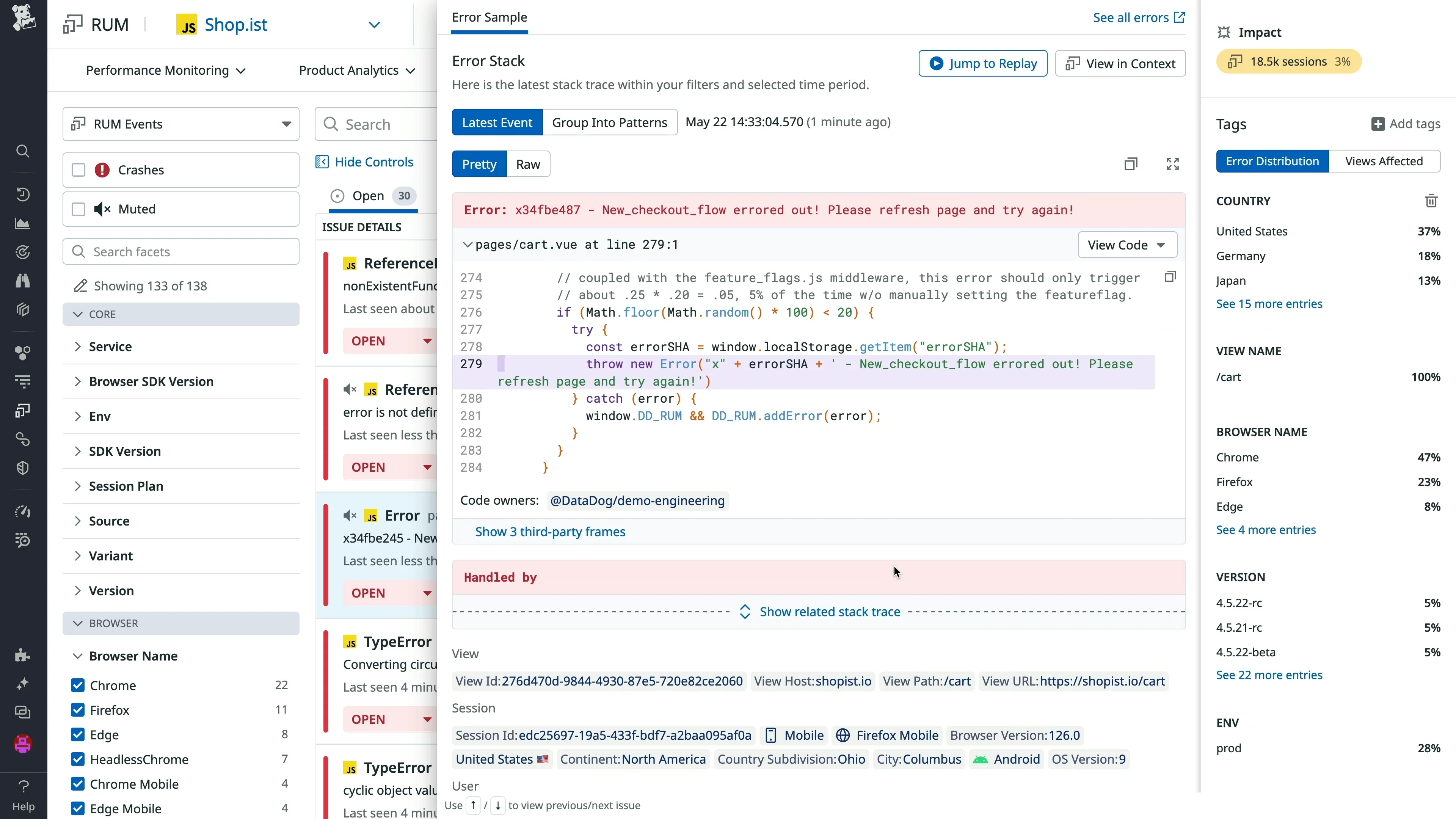
Task: Expand the error stack to full screen
Action: 1173,163
